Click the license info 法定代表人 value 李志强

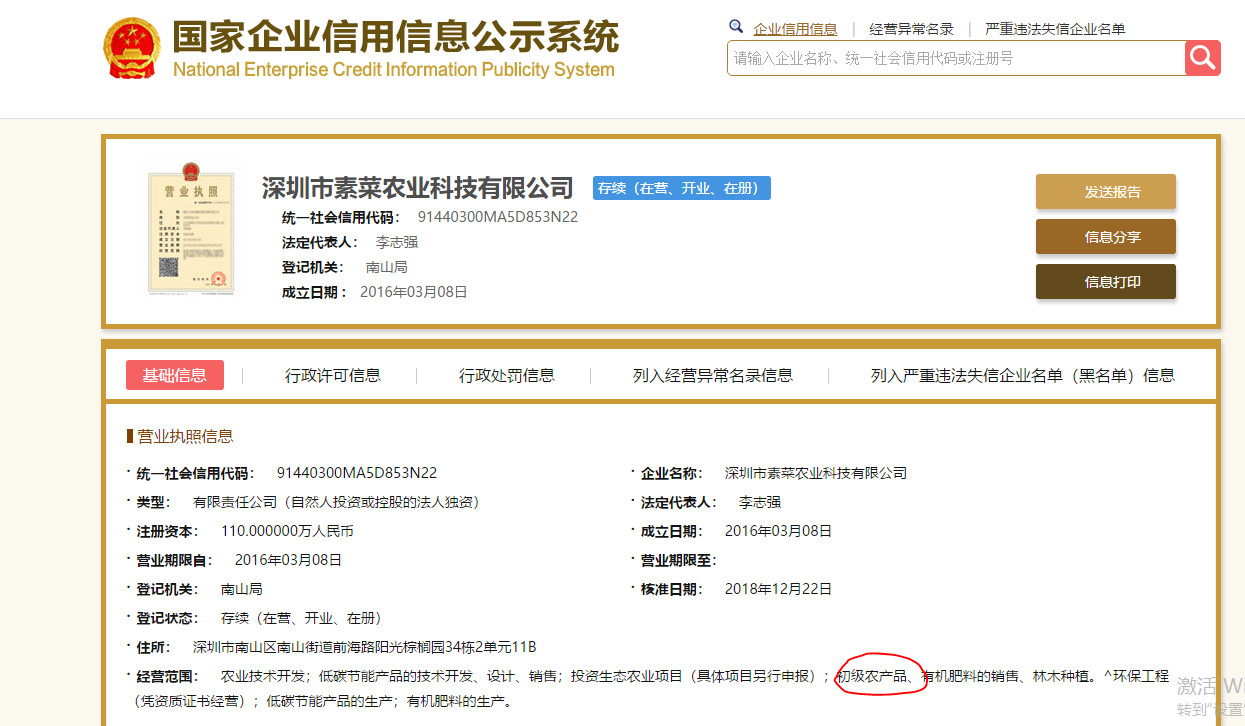(760, 502)
